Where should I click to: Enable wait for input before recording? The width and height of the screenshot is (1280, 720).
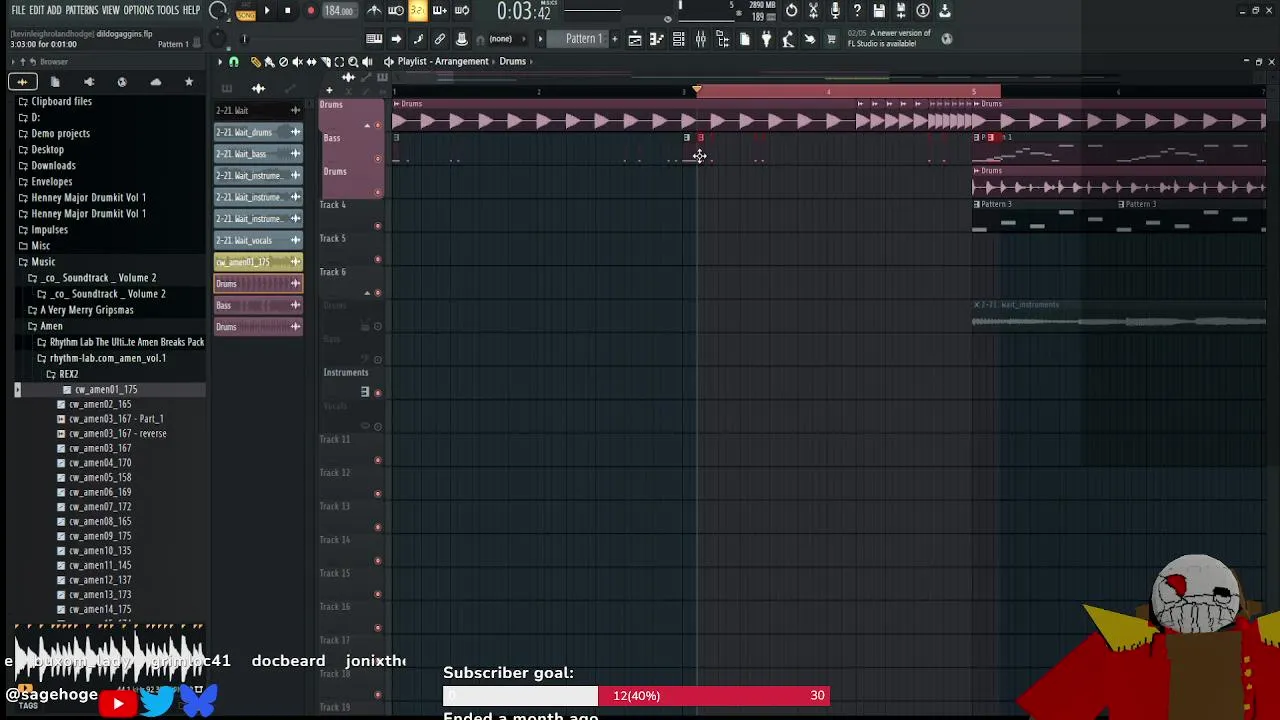[396, 11]
